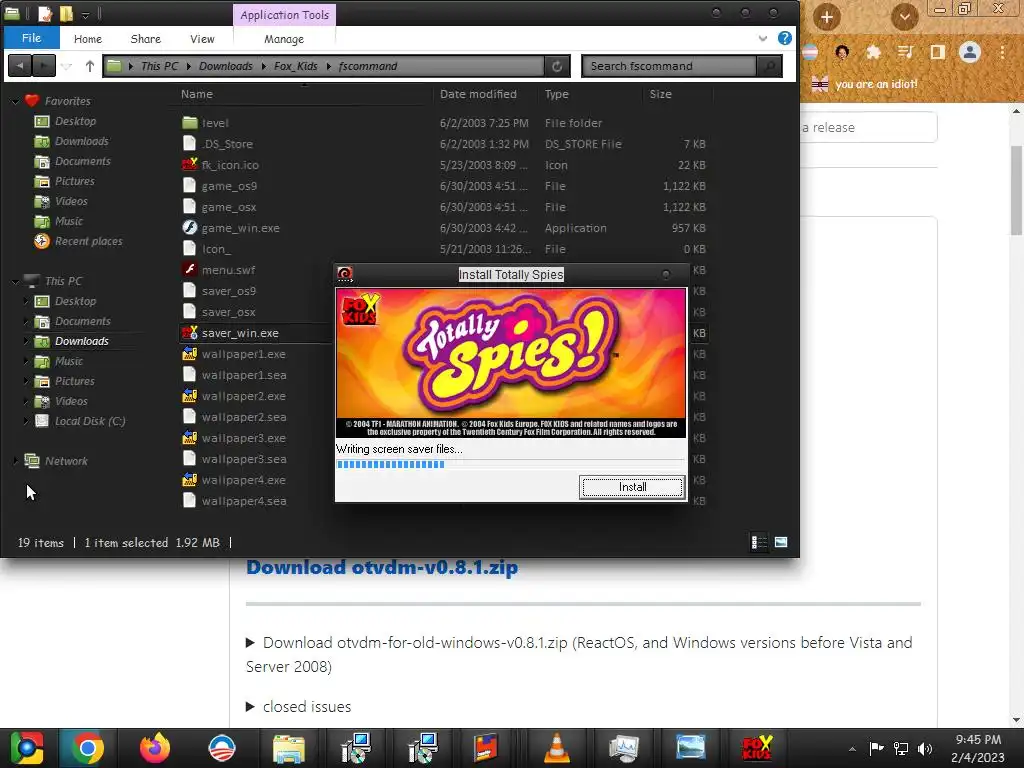1024x768 pixels.
Task: Open the browser profile avatar icon
Action: [x=970, y=52]
